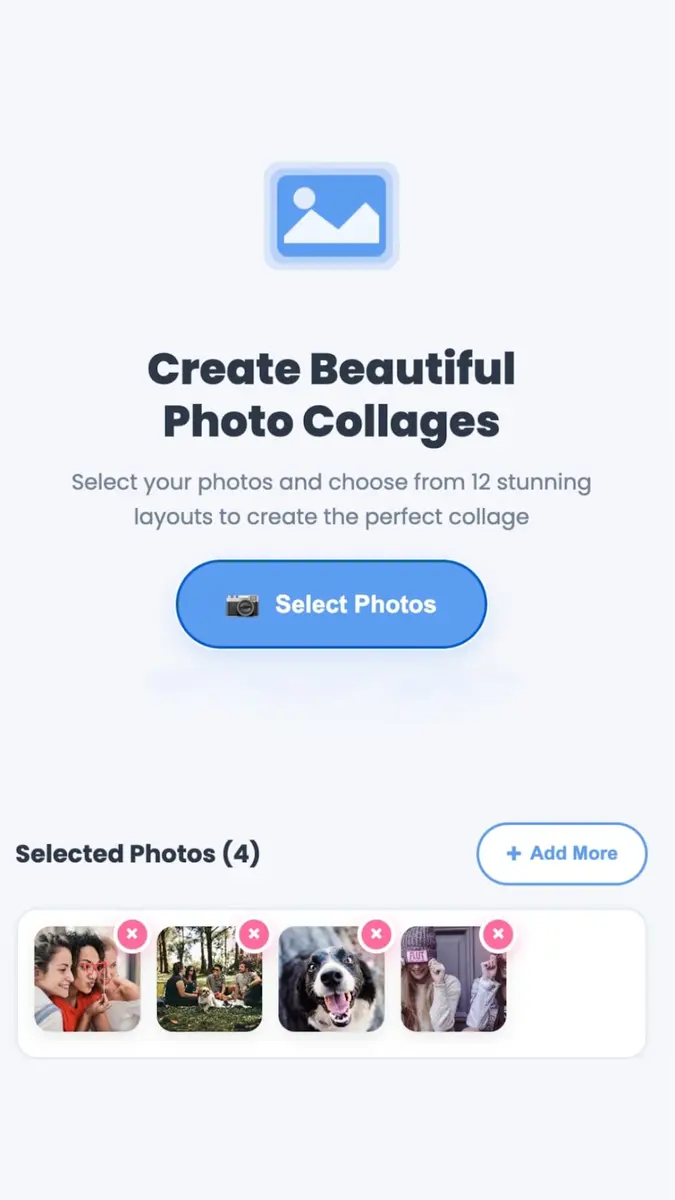Remove the picnic photo using its X icon
This screenshot has width=675, height=1200.
(254, 934)
